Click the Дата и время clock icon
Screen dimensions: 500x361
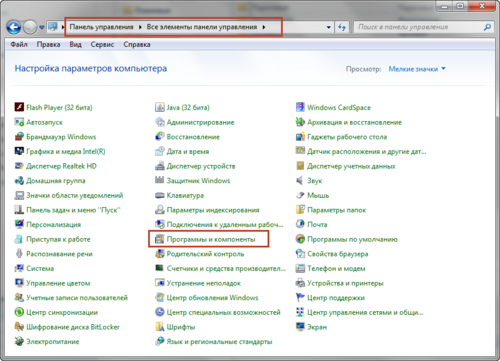(160, 151)
